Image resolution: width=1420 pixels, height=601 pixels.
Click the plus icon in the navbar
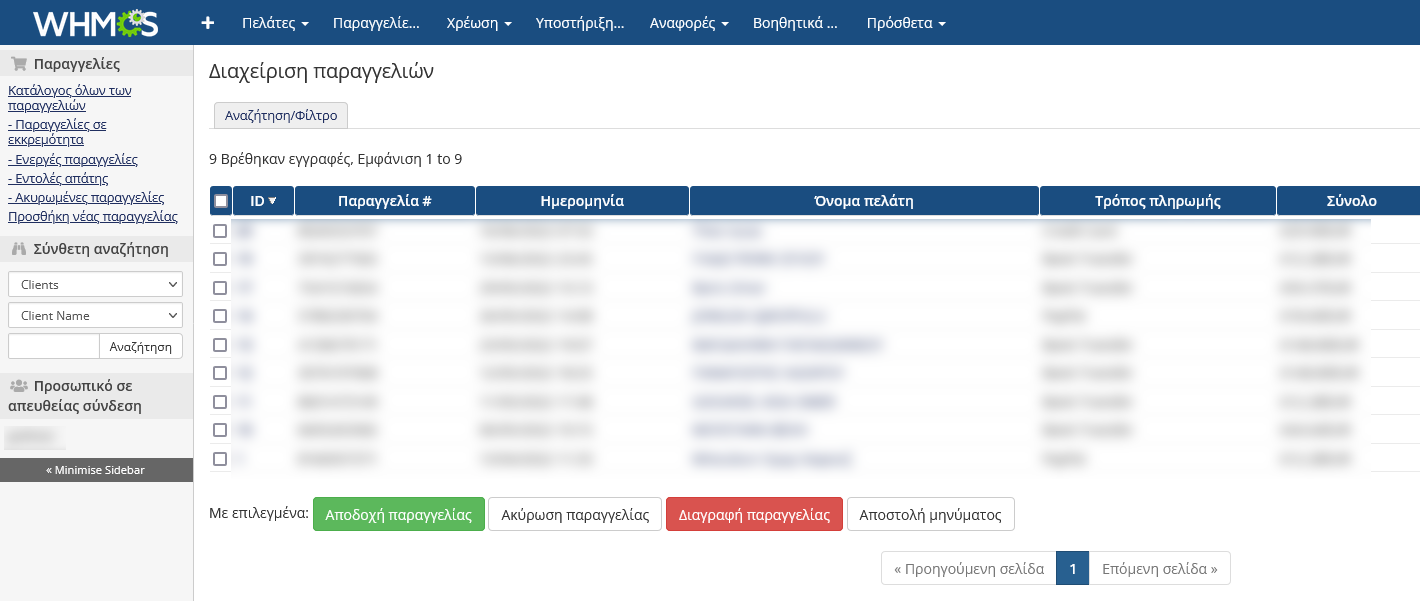208,22
